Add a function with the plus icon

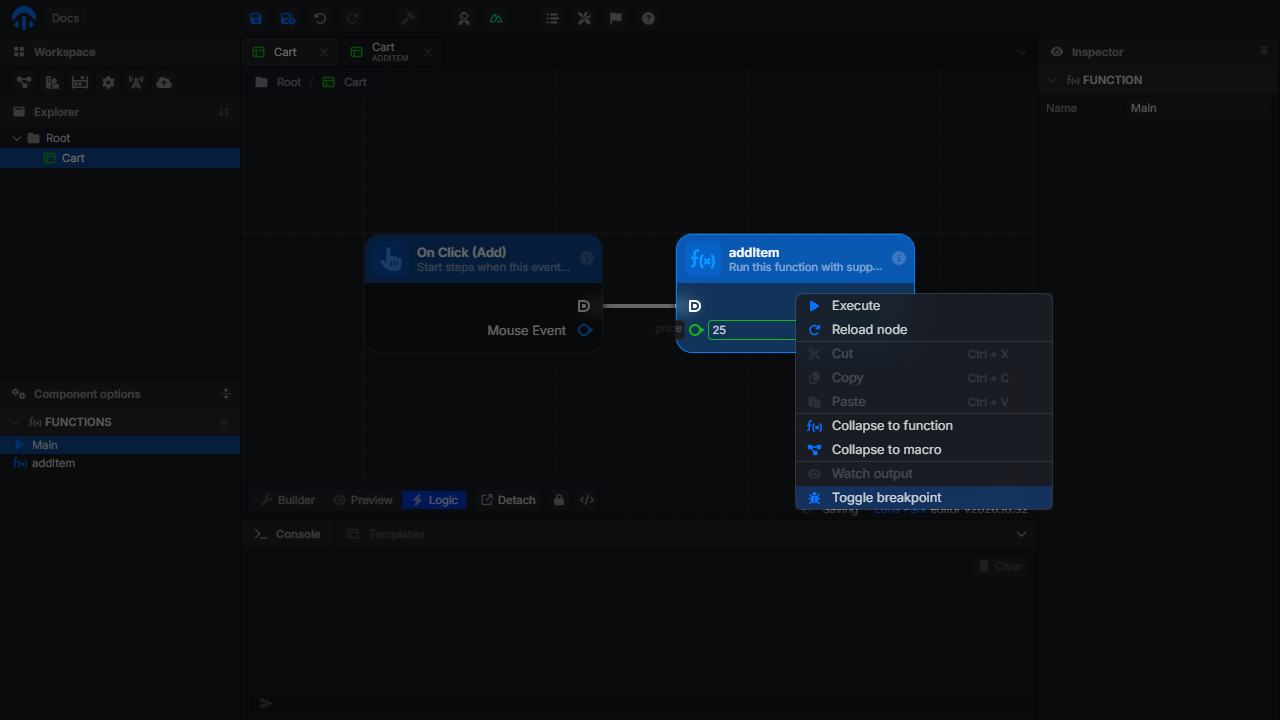click(x=224, y=422)
